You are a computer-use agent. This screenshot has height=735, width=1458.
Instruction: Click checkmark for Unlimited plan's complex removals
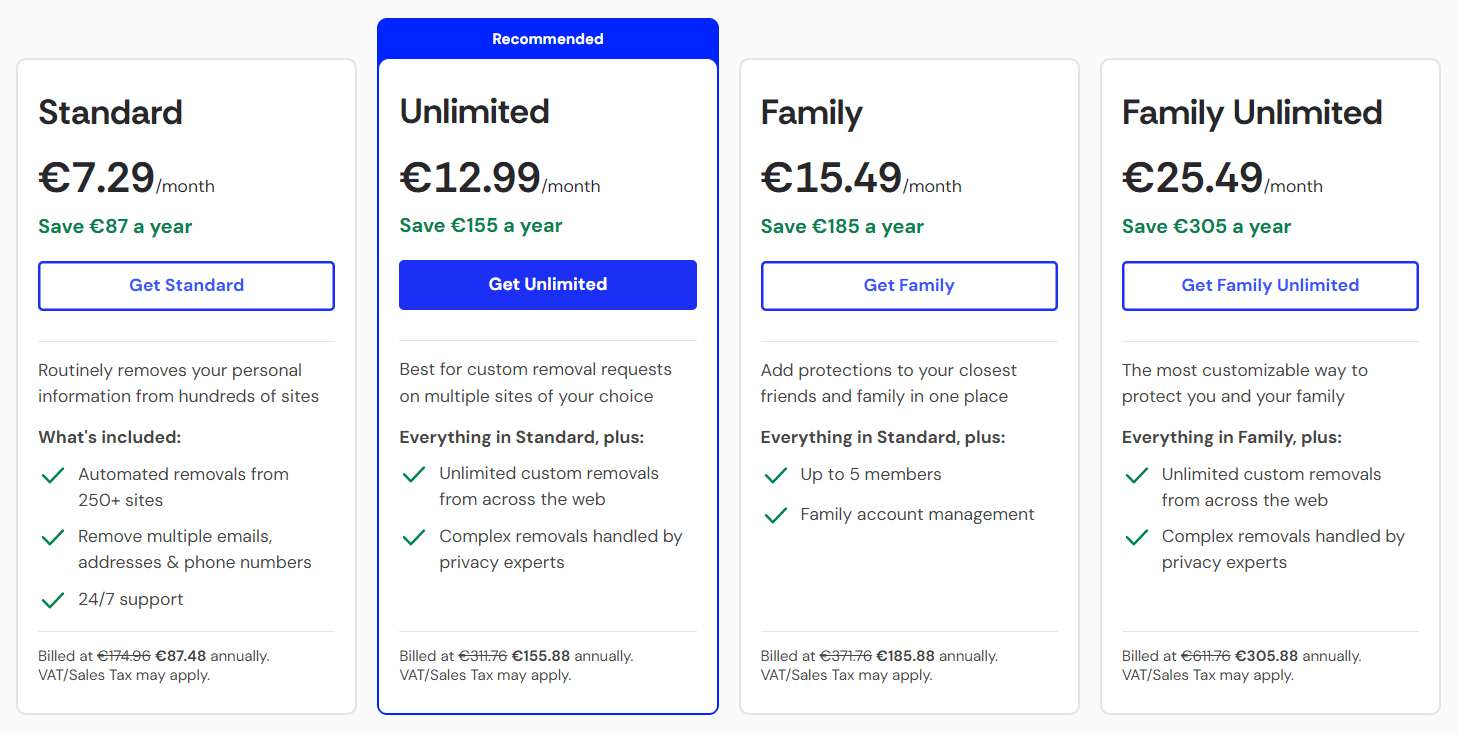click(x=414, y=537)
